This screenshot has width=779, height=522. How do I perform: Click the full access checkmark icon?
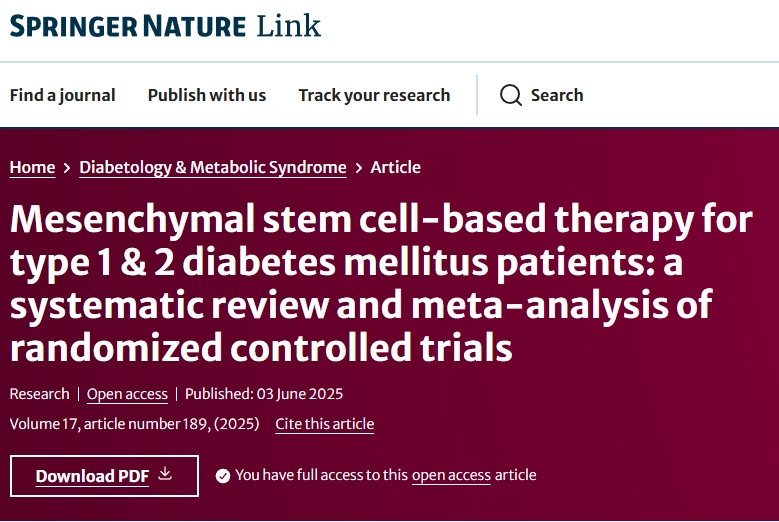(222, 476)
